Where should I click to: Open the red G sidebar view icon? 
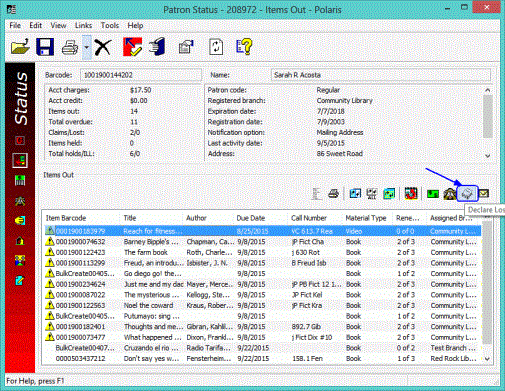click(20, 140)
